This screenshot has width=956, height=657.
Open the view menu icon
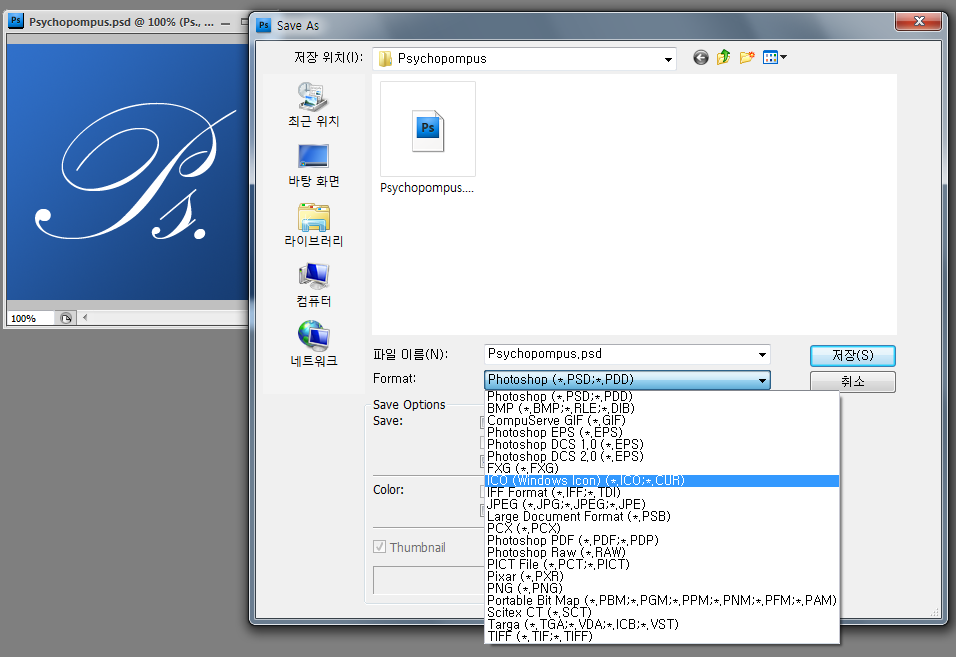[774, 57]
